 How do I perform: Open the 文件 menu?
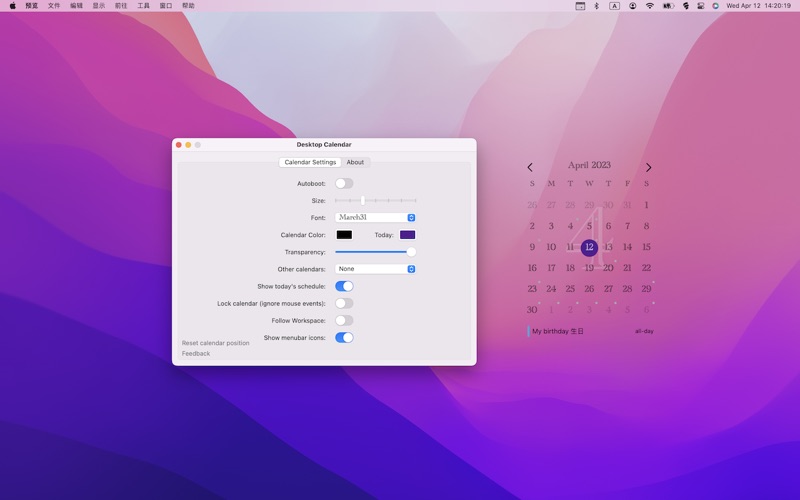[x=54, y=6]
